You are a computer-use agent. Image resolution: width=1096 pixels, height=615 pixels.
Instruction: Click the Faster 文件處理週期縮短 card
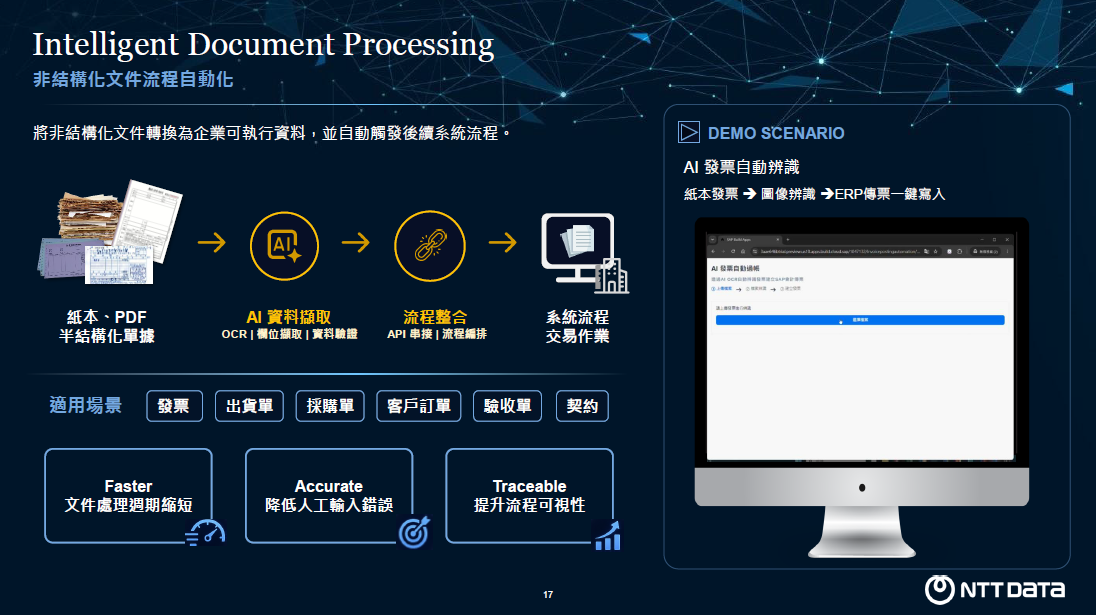click(129, 495)
